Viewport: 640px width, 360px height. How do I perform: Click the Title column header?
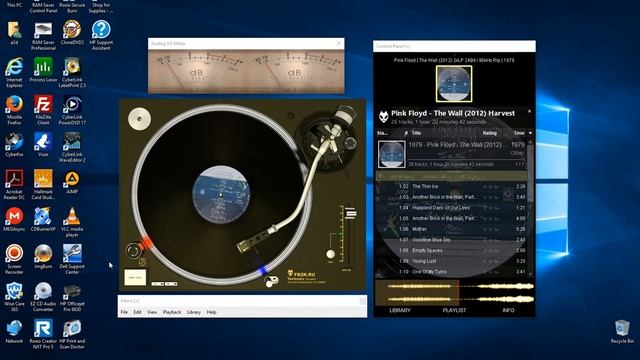click(x=416, y=133)
